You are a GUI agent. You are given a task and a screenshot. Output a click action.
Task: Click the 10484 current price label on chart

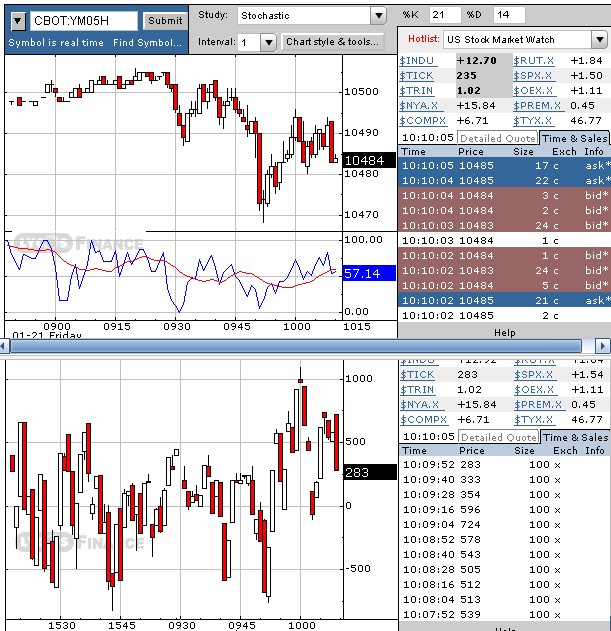point(369,161)
